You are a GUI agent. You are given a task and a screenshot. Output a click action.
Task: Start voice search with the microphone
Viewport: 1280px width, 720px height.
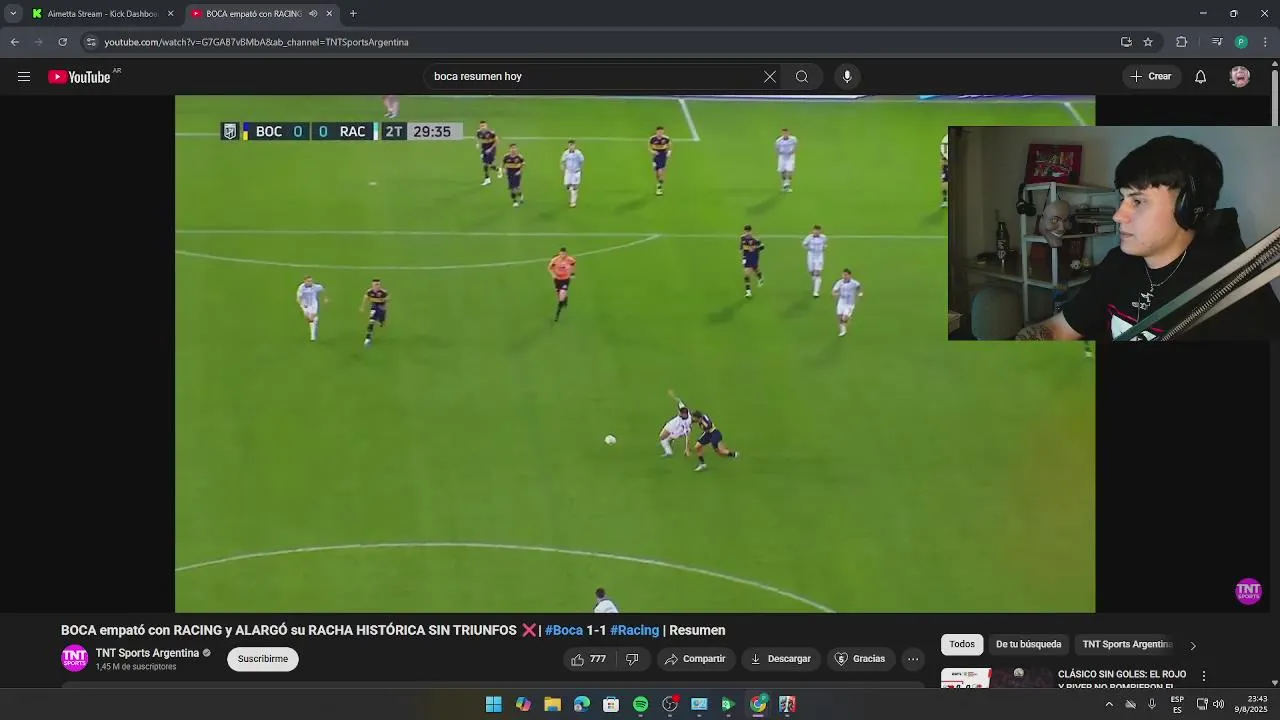point(847,77)
